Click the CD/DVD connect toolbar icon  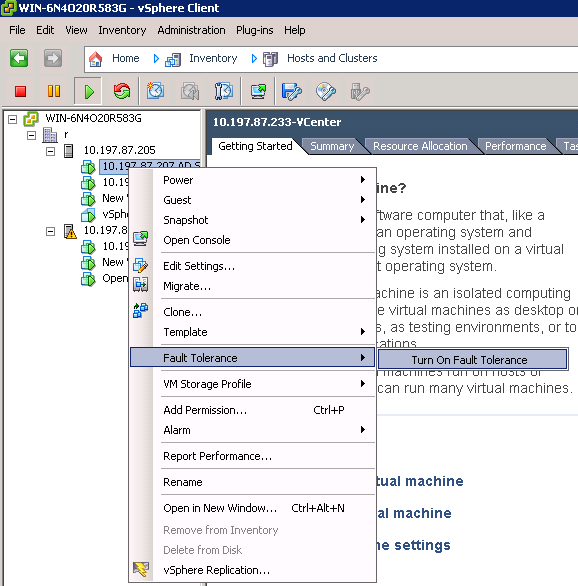point(325,92)
